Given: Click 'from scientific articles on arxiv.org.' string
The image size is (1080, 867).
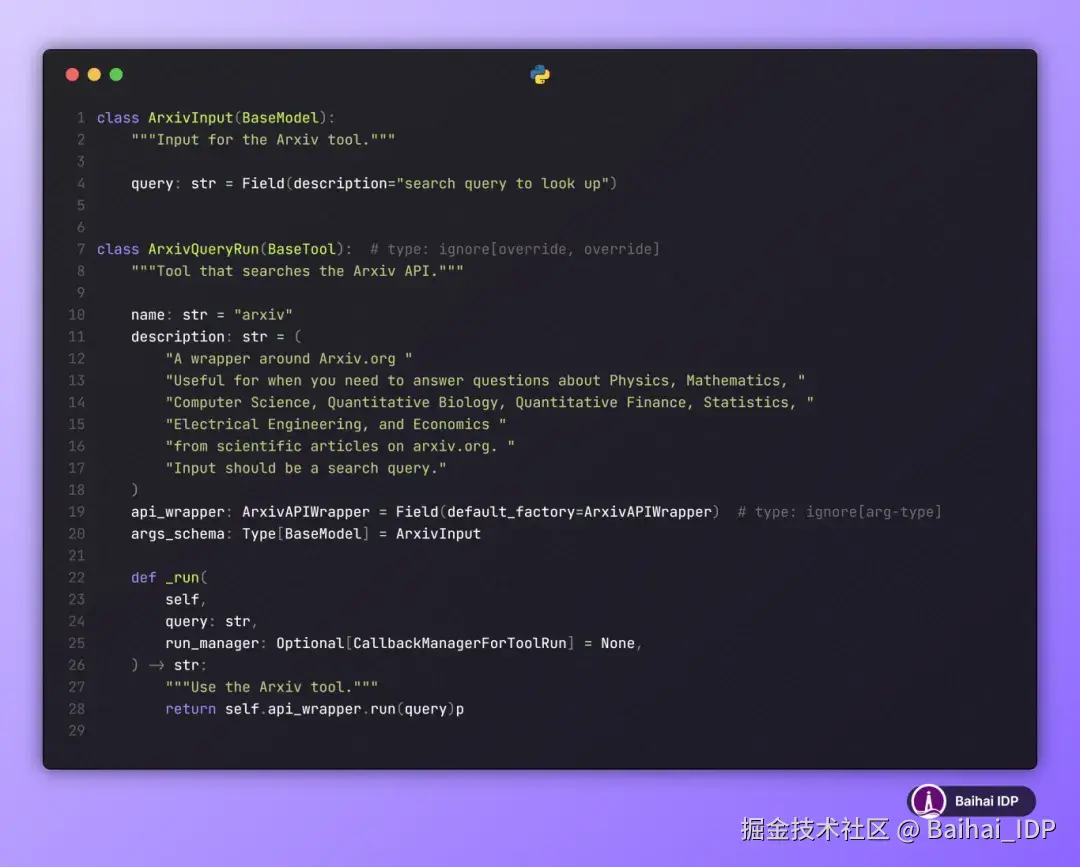Looking at the screenshot, I should [x=340, y=447].
